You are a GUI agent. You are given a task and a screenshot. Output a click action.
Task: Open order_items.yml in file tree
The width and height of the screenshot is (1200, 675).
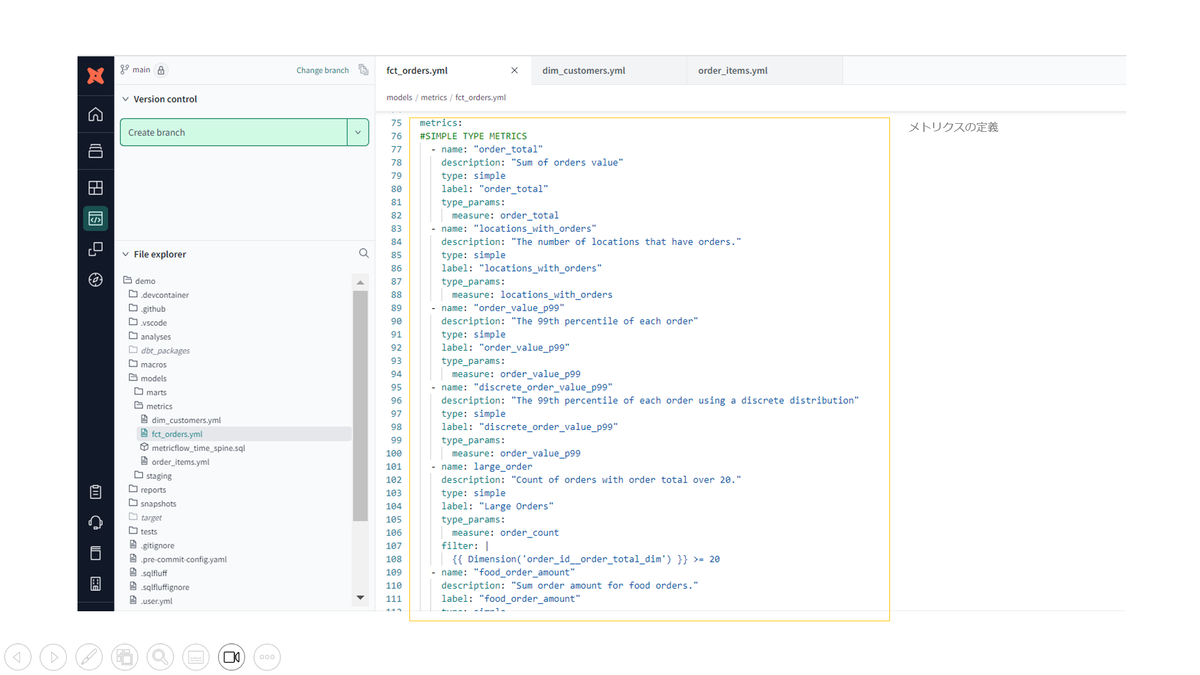(x=175, y=462)
